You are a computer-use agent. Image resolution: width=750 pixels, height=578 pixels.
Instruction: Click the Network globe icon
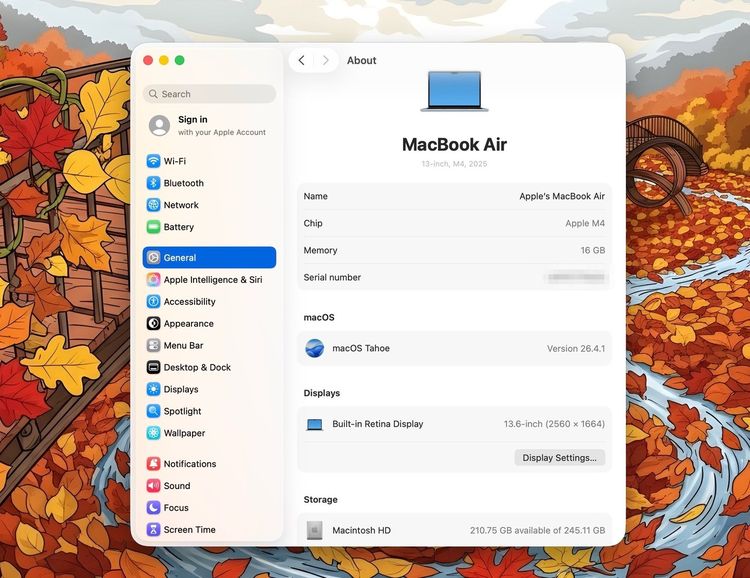pos(153,205)
